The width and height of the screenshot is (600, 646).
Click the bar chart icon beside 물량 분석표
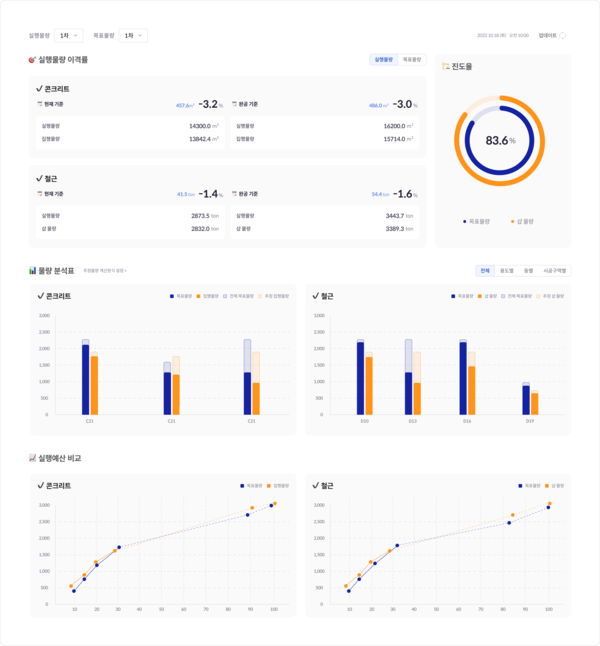[33, 270]
